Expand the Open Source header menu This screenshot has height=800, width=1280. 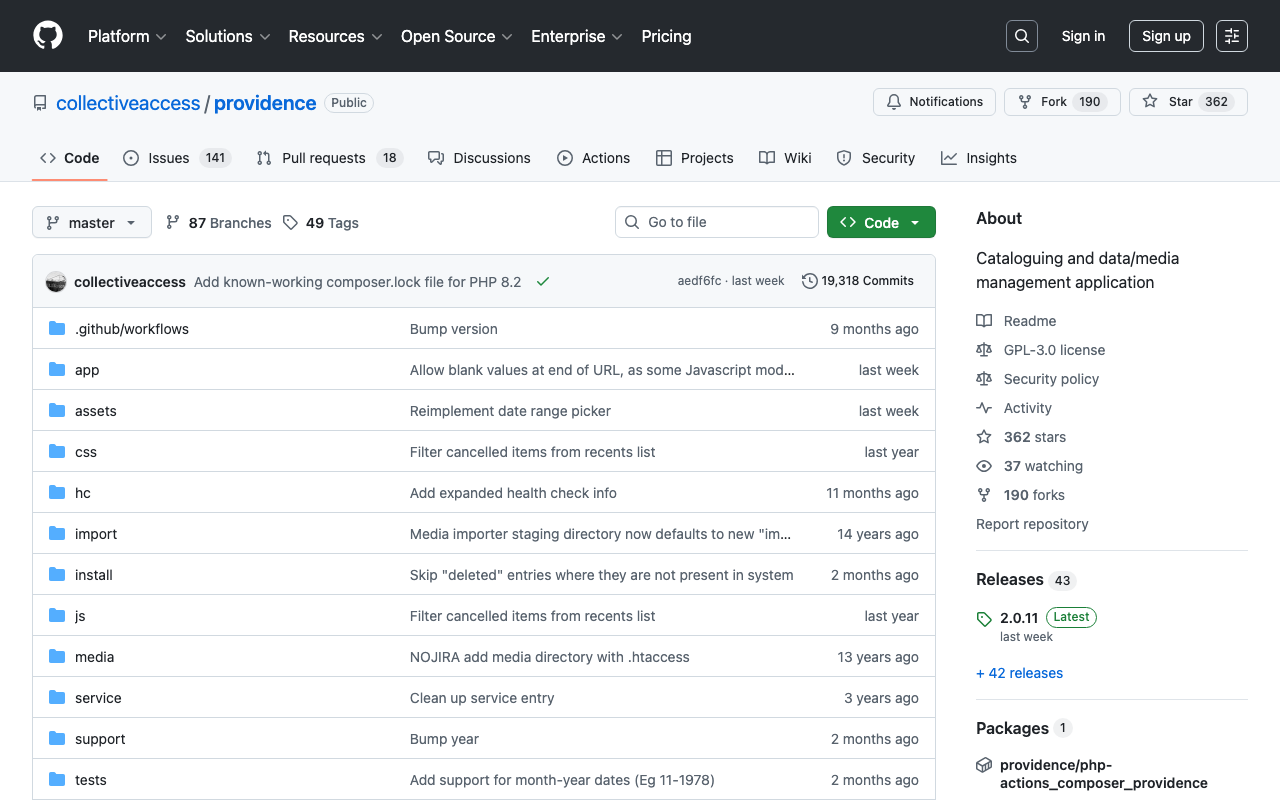point(456,36)
